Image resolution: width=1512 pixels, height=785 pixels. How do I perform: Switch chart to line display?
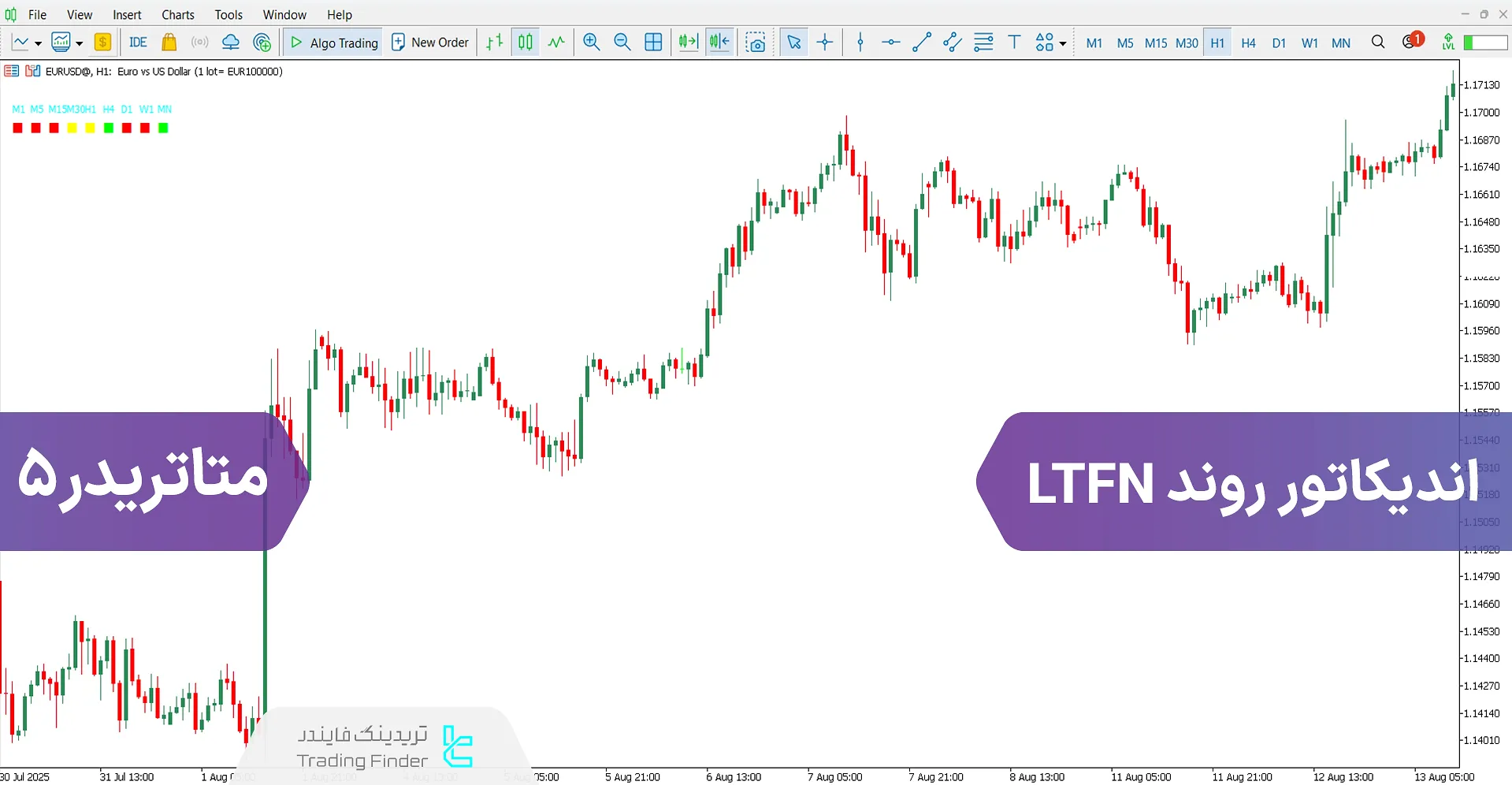(x=556, y=42)
